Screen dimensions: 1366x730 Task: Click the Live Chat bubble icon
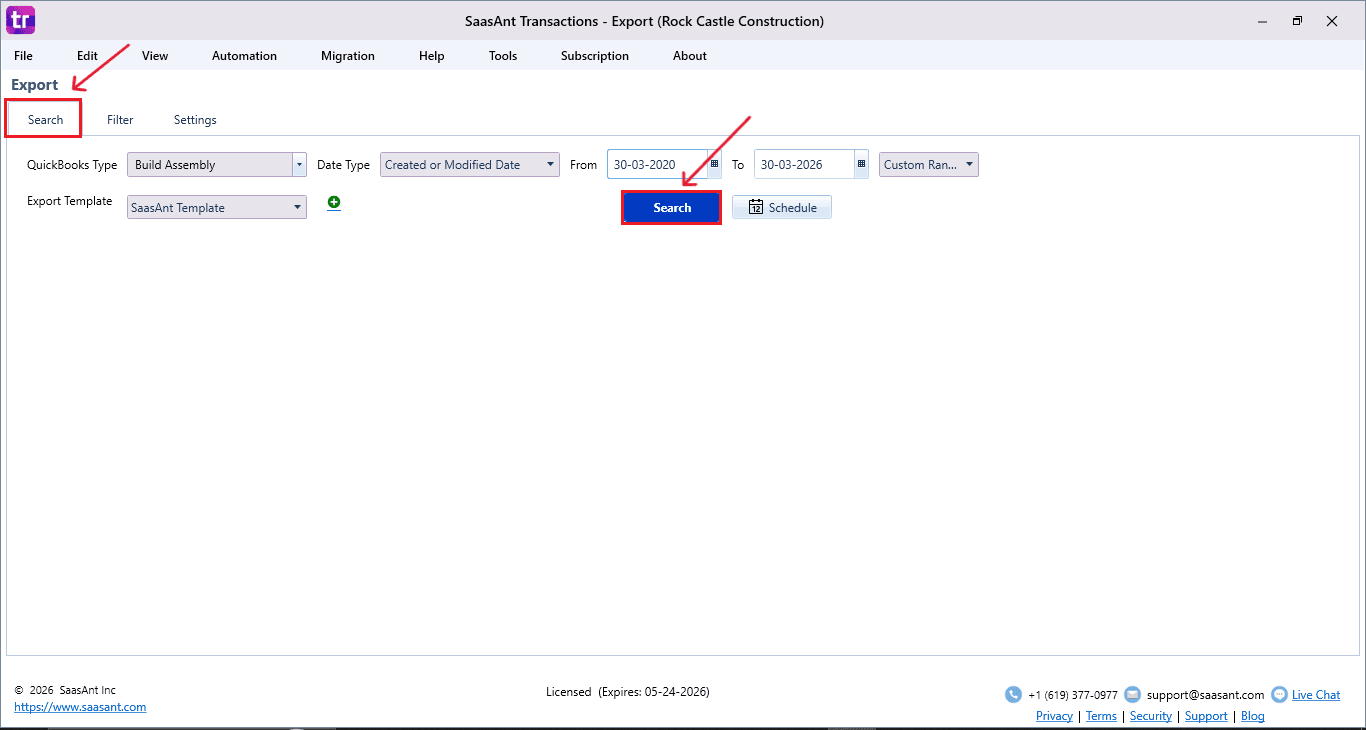pyautogui.click(x=1279, y=695)
